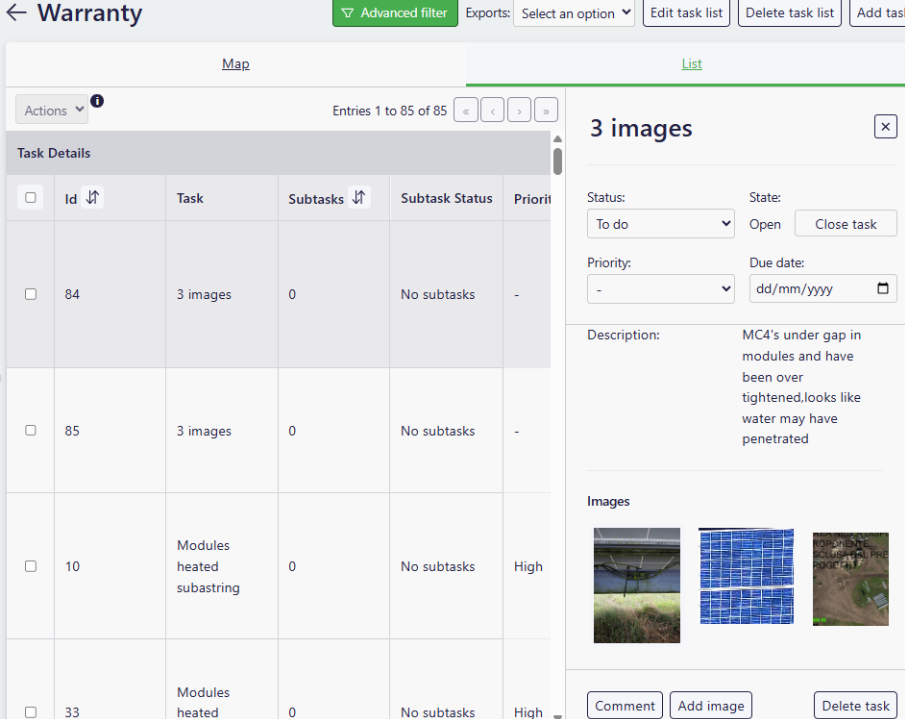Click the back arrow beside Warranty
The height and width of the screenshot is (719, 905).
(x=16, y=14)
